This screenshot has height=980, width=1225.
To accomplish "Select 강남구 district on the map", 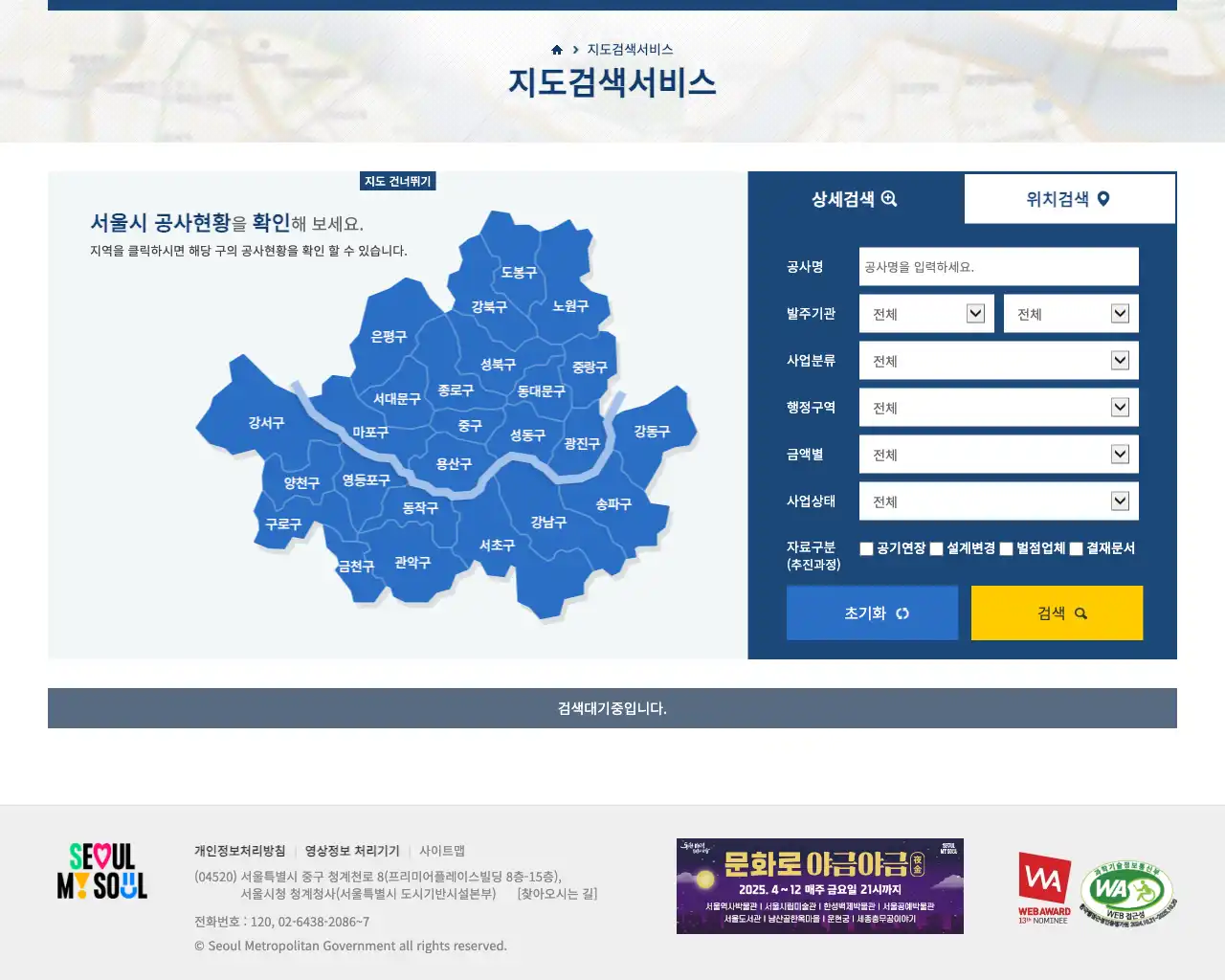I will point(548,523).
